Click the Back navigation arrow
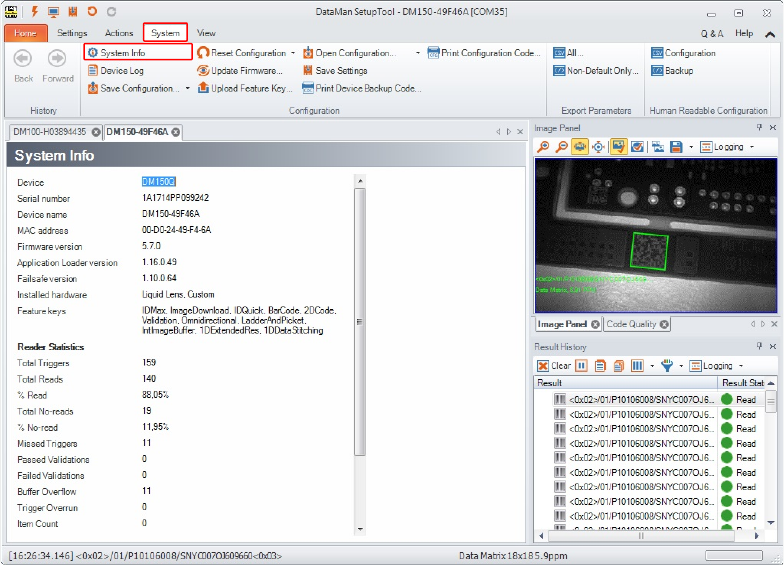The width and height of the screenshot is (784, 565). pos(23,60)
